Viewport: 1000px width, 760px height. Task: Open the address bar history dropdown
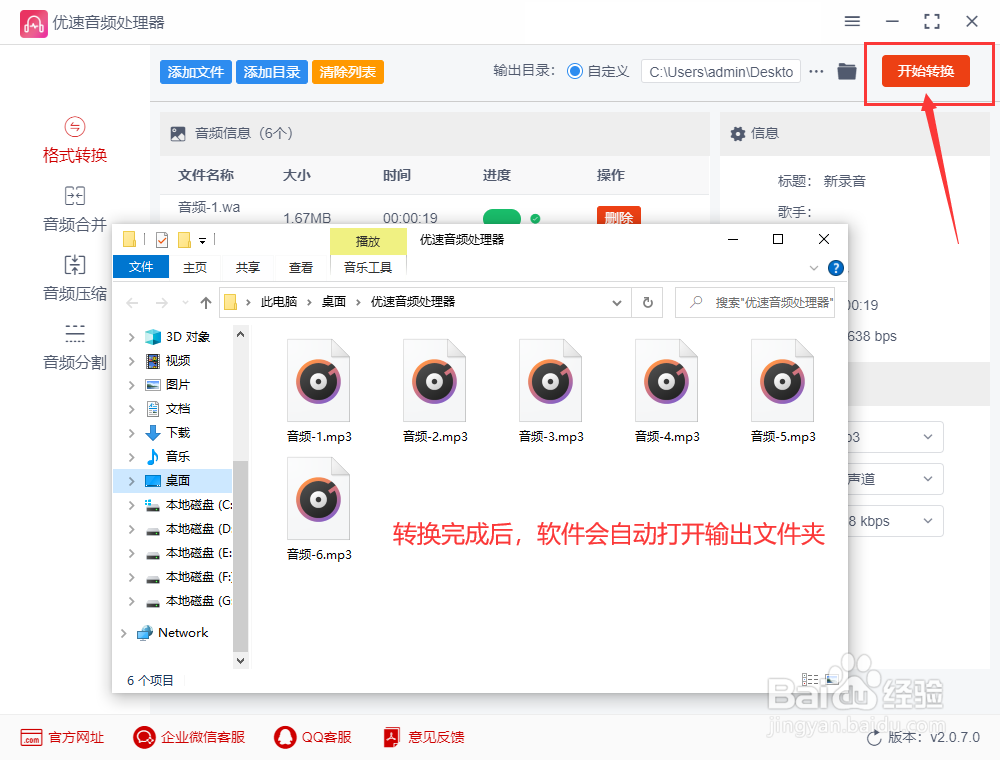pyautogui.click(x=617, y=303)
